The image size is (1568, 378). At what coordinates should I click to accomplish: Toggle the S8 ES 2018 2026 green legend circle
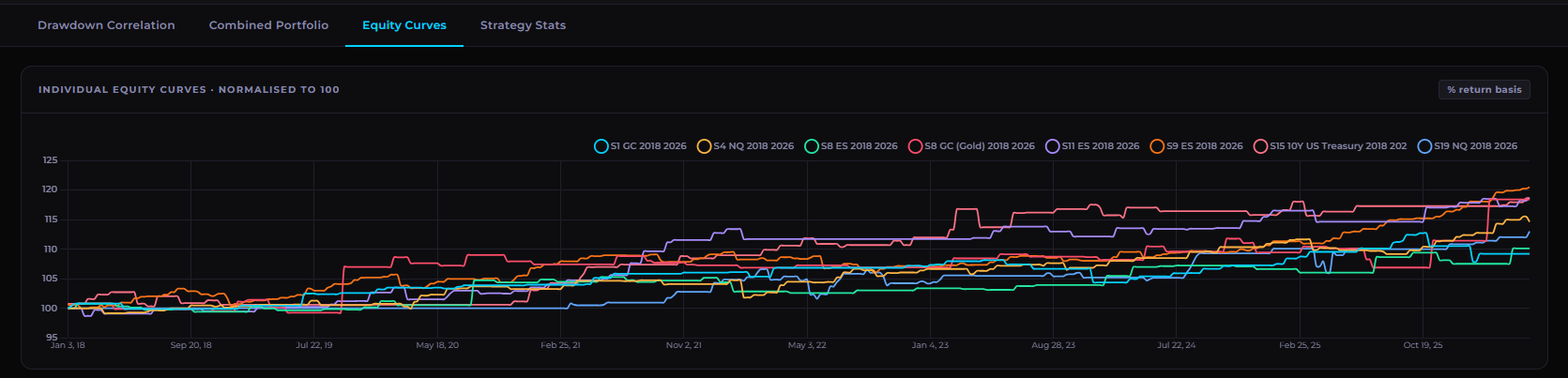point(812,146)
